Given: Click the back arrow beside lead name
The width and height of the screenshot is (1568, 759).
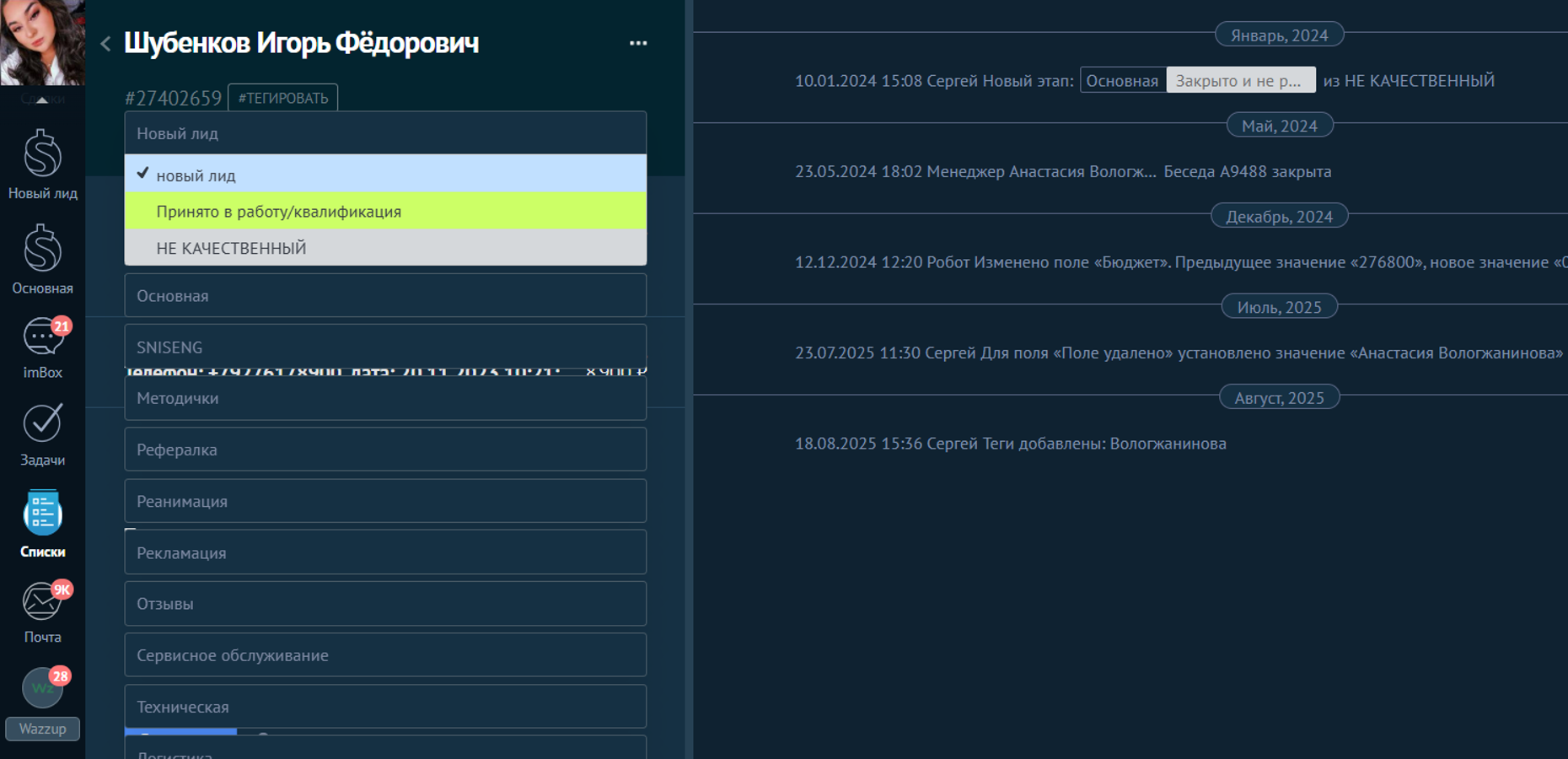Looking at the screenshot, I should (x=105, y=44).
